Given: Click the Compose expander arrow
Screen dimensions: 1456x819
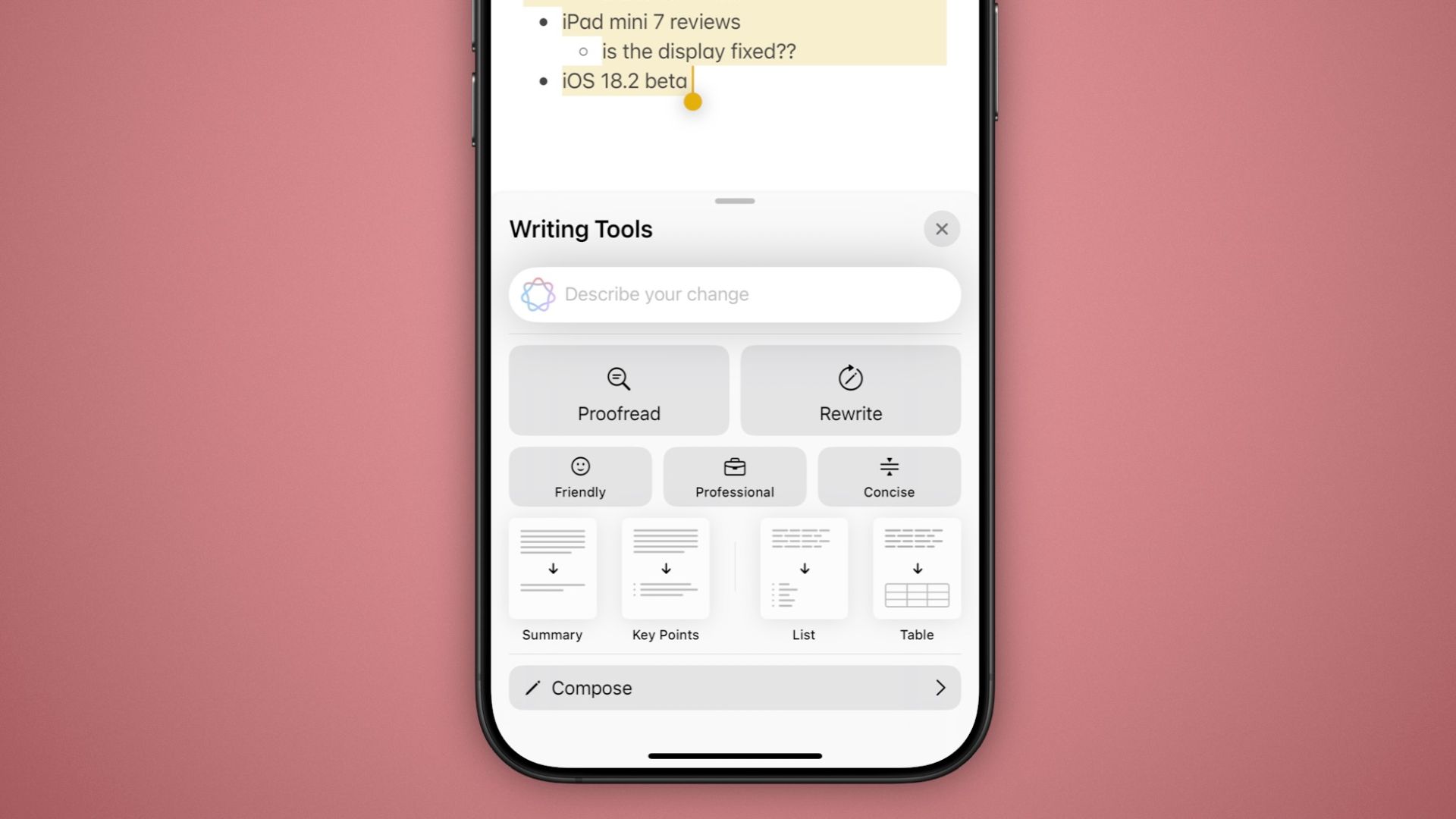Looking at the screenshot, I should point(940,688).
